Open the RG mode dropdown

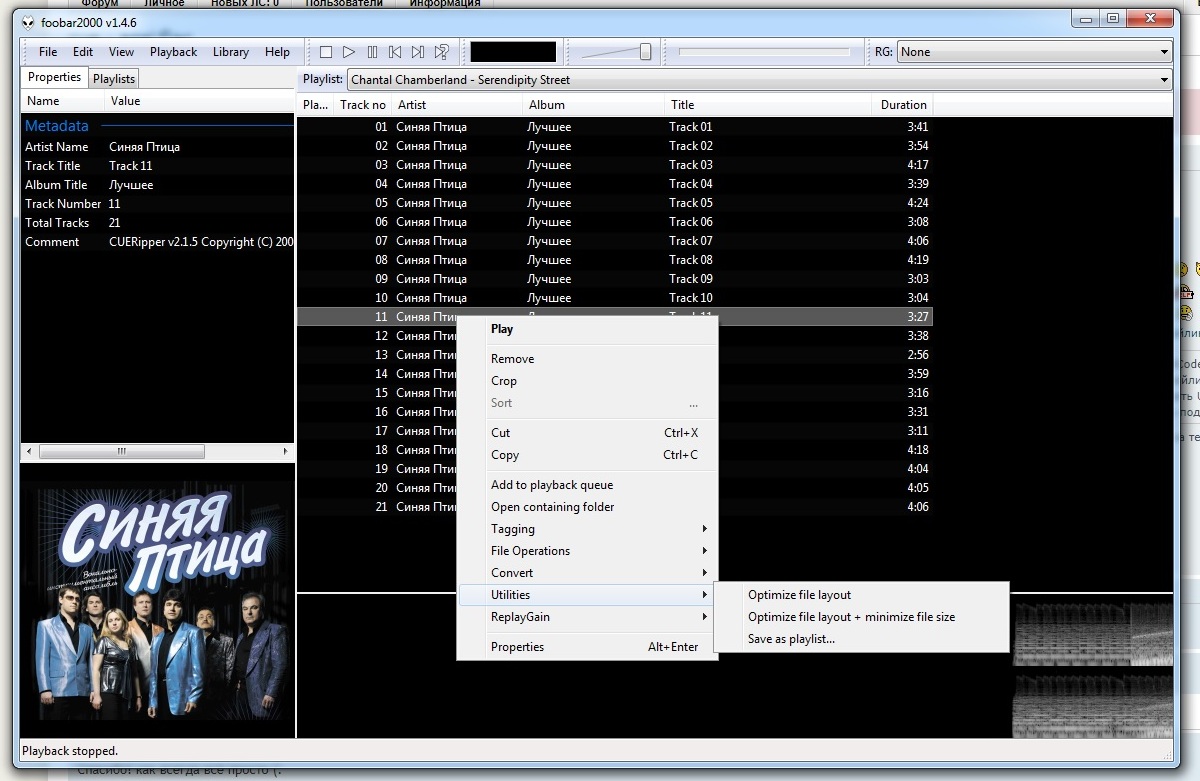[x=1034, y=52]
